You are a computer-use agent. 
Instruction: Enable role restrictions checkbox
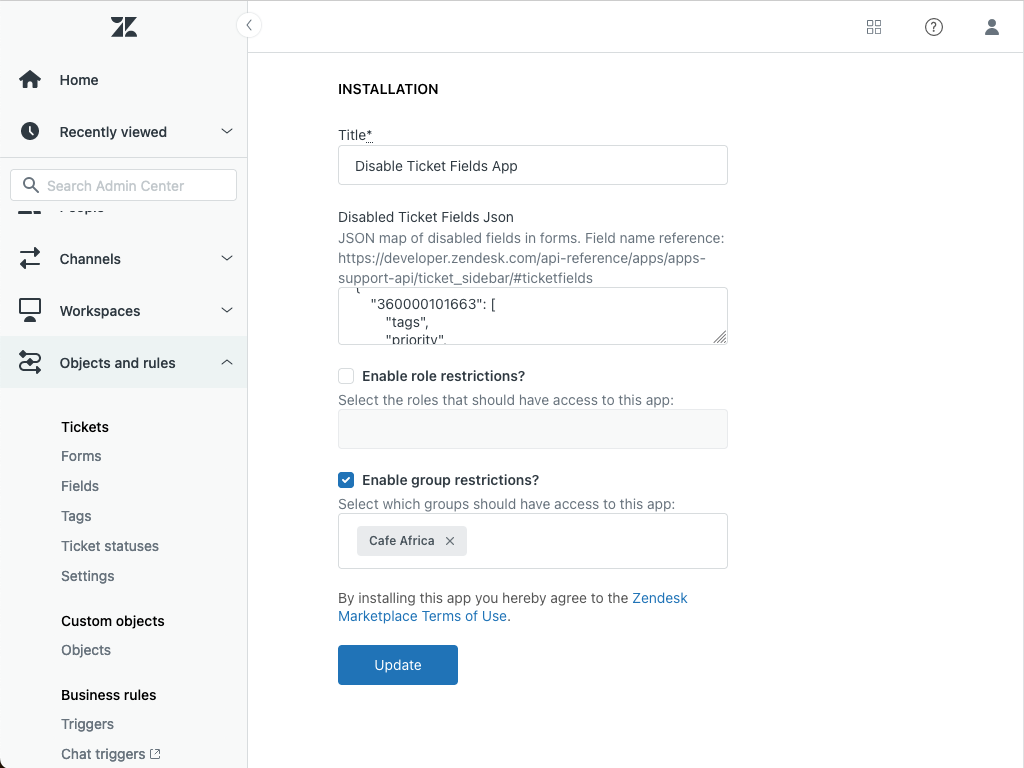pos(346,376)
